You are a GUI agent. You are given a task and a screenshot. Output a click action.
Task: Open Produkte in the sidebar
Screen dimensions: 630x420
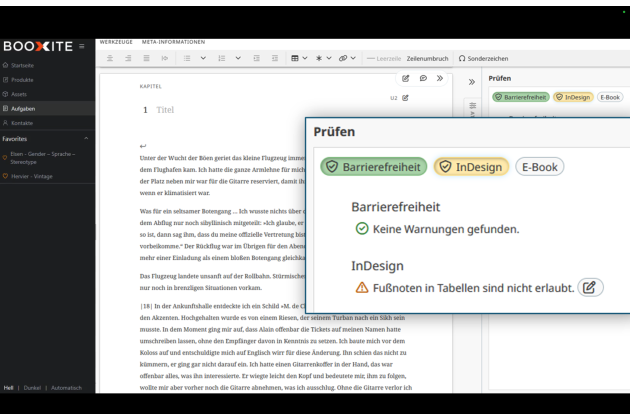point(47,80)
